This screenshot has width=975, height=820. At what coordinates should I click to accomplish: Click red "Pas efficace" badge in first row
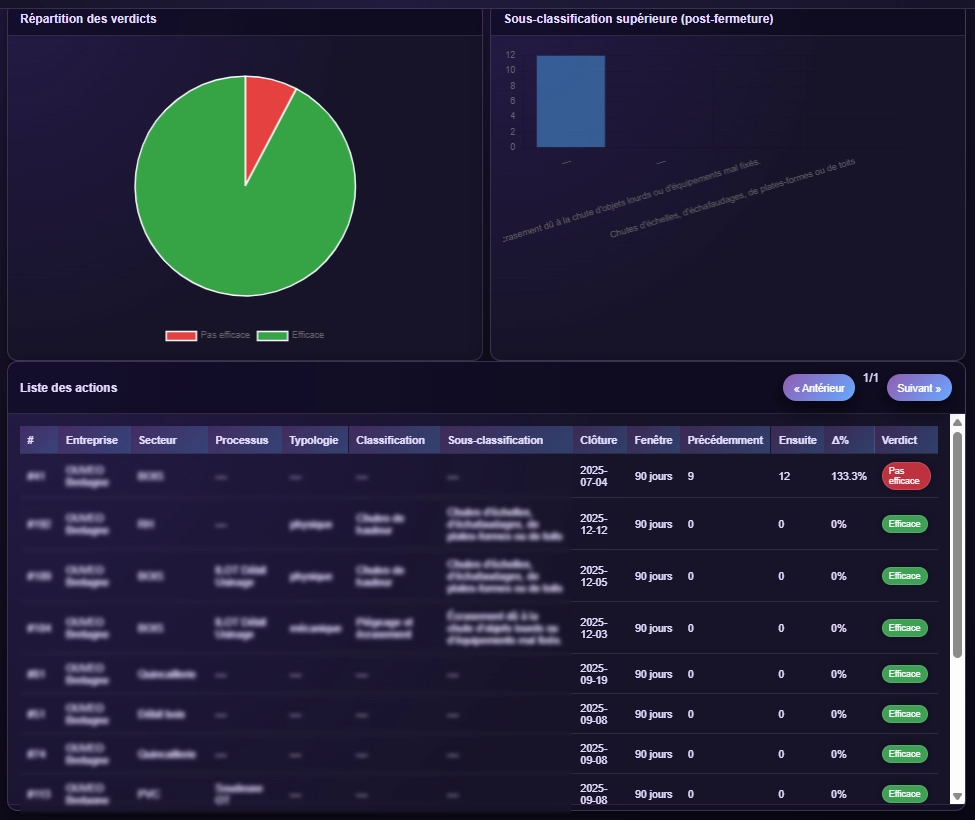coord(905,476)
